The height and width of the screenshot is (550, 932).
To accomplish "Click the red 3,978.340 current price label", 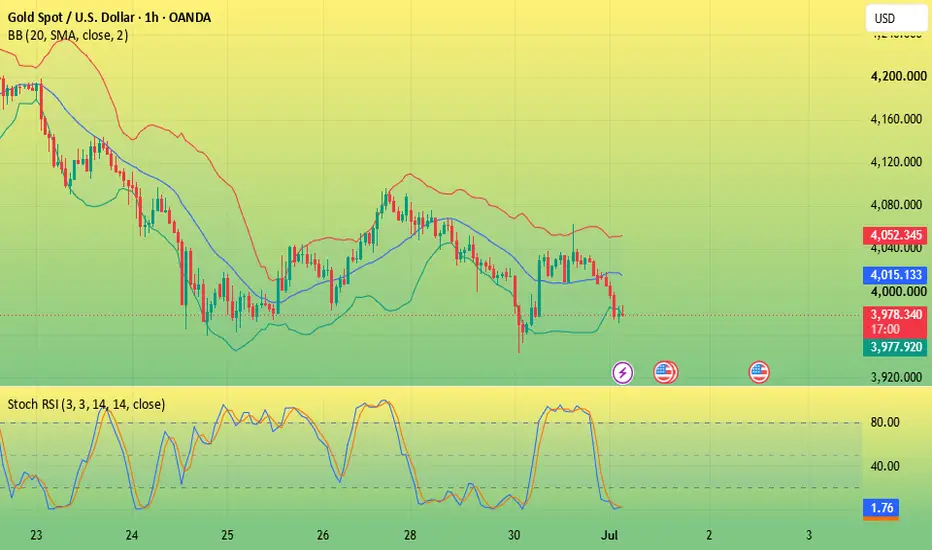I will pos(895,315).
